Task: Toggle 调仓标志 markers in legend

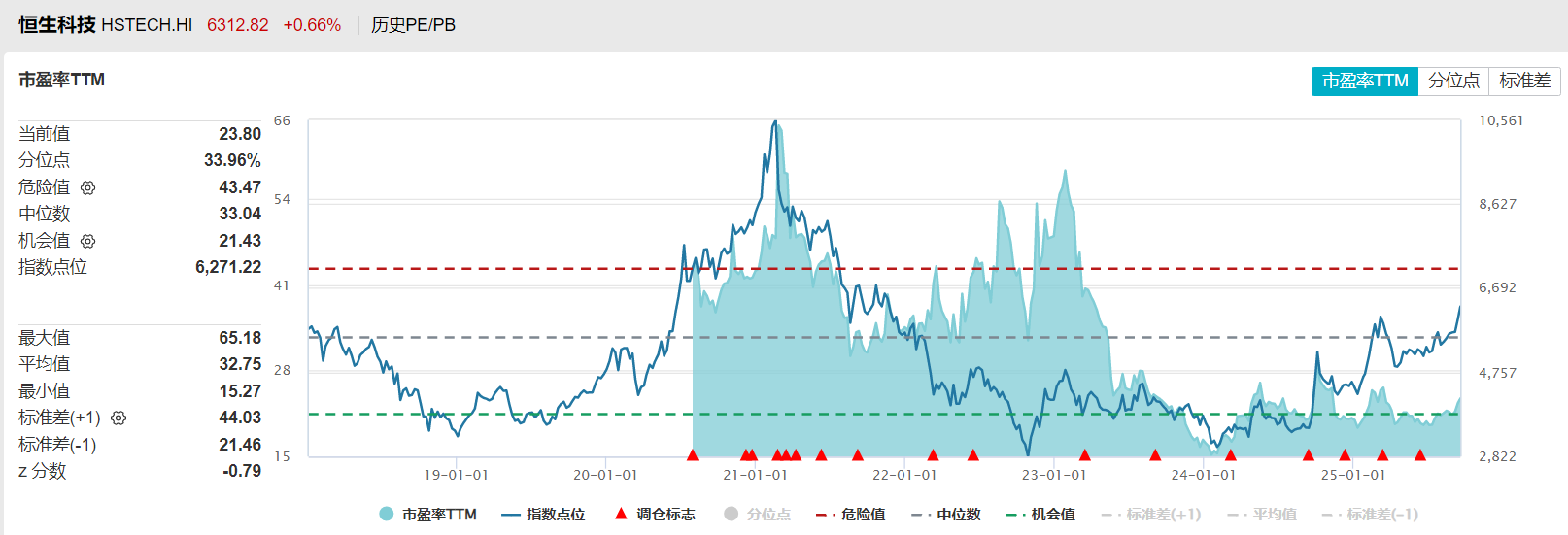Action: tap(656, 515)
